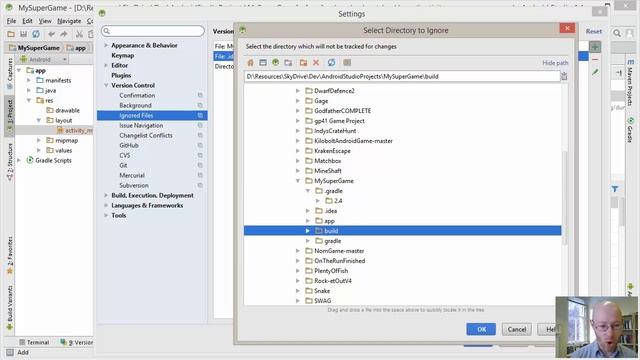Click the module directory folder icon

[x=288, y=62]
